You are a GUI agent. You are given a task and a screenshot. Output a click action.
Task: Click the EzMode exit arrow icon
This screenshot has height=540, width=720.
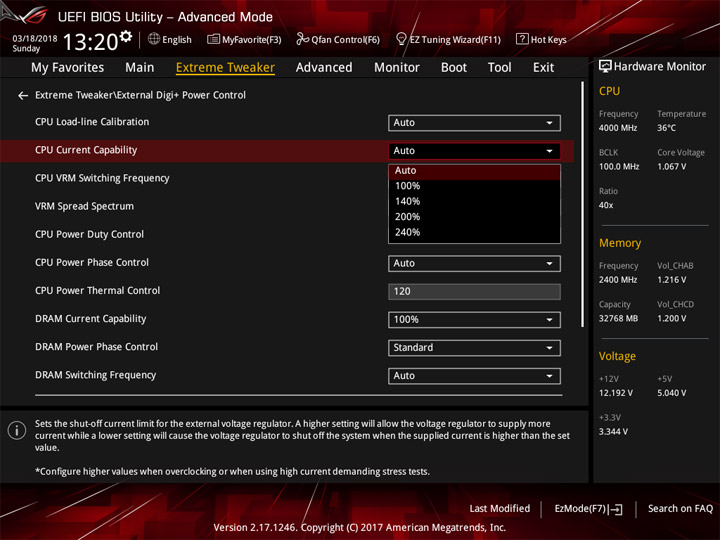click(617, 509)
